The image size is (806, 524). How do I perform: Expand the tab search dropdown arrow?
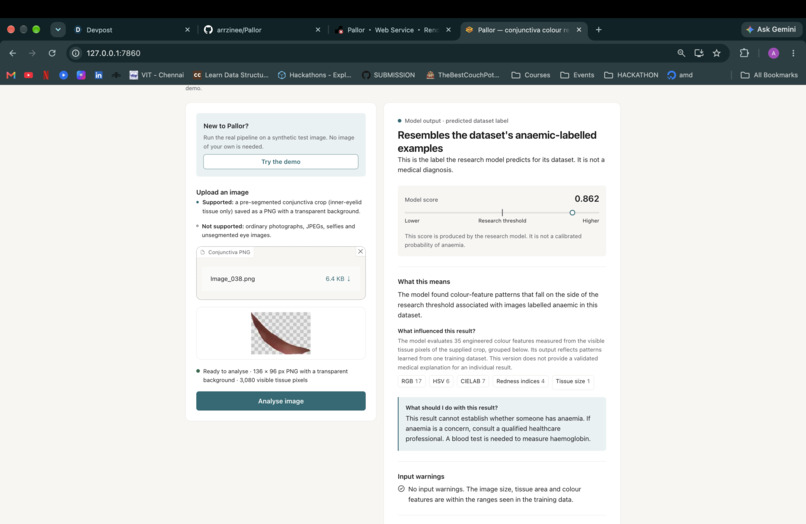(58, 30)
